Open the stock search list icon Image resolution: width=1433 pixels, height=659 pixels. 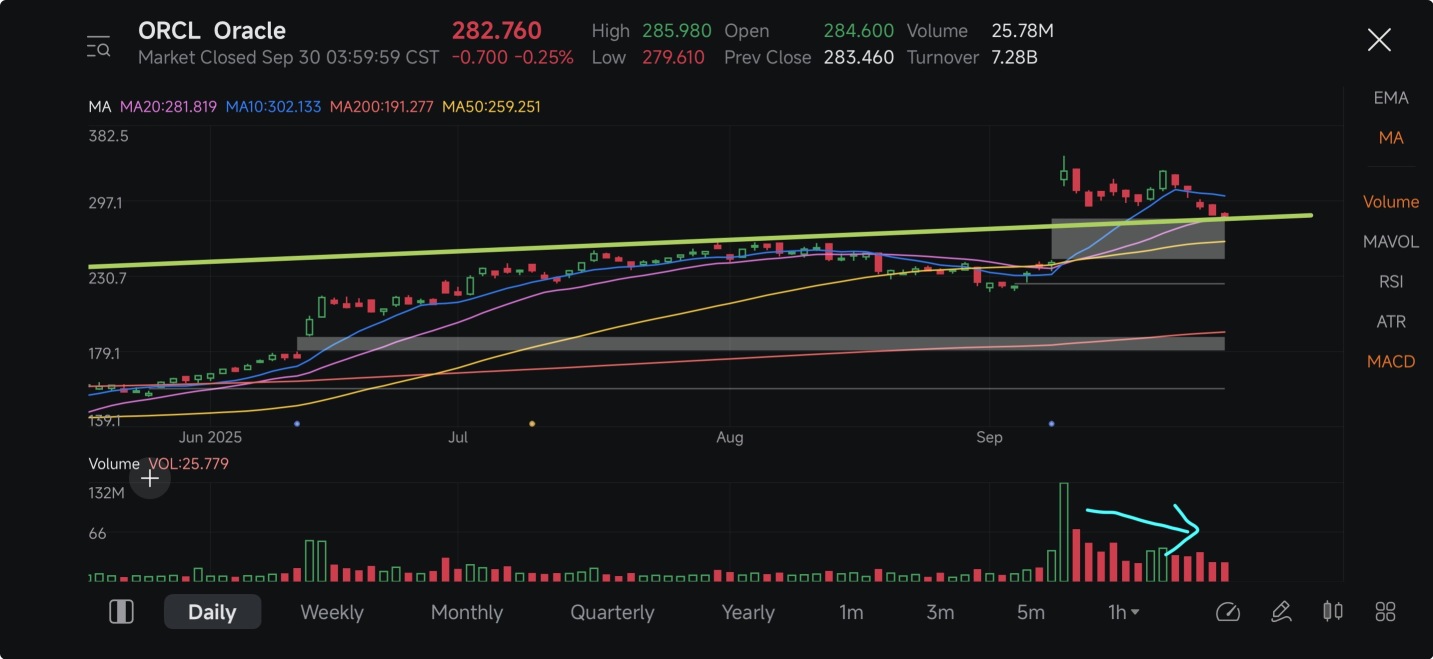point(98,45)
